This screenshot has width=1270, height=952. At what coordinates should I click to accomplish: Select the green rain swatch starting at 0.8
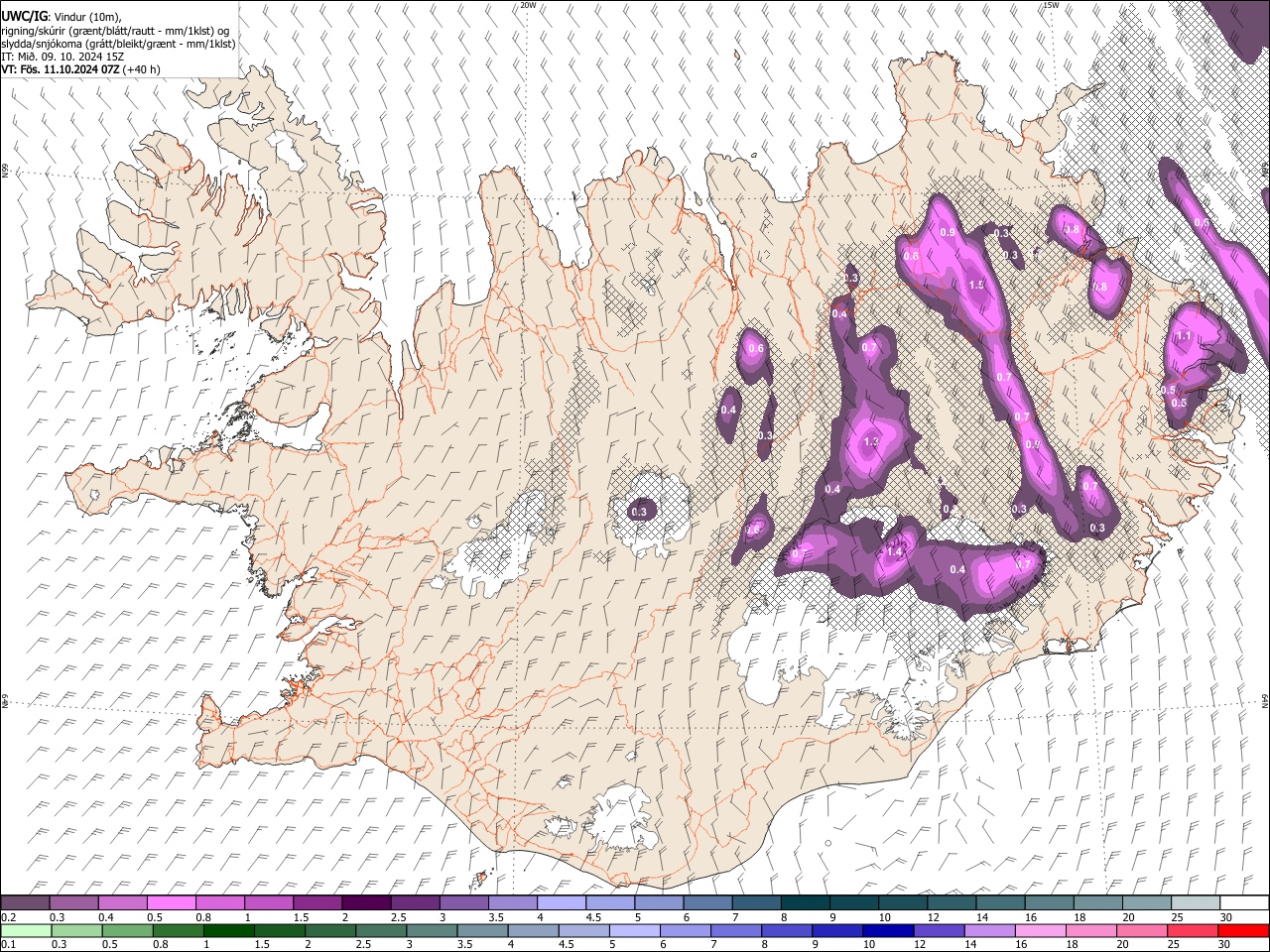click(178, 931)
